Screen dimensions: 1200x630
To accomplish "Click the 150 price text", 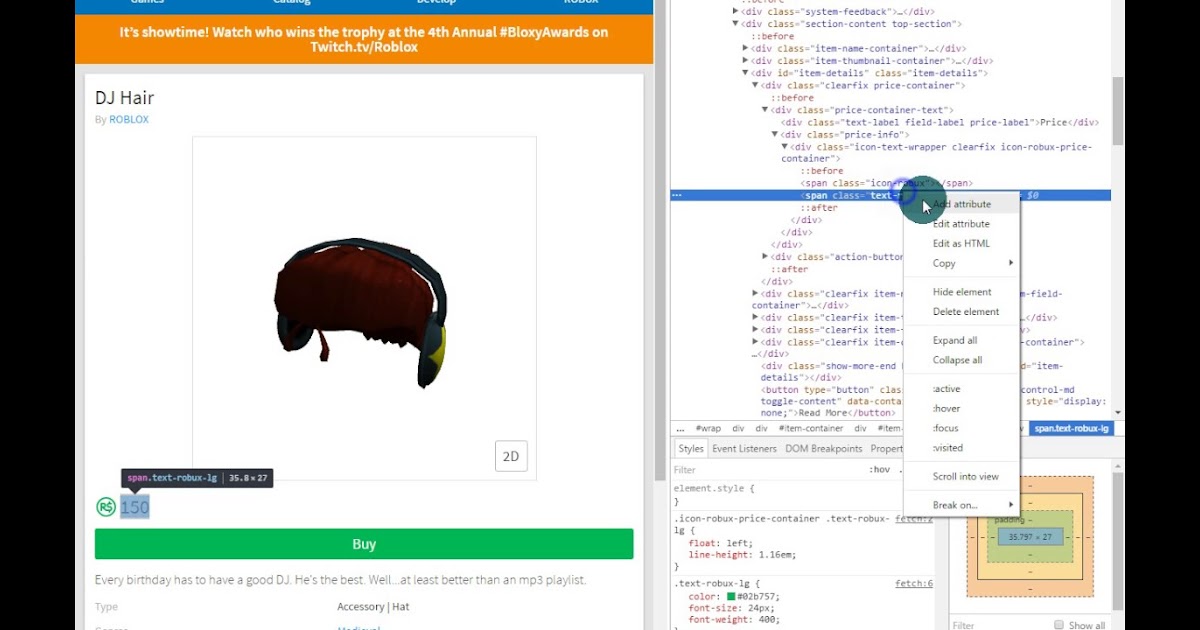I will coord(135,507).
